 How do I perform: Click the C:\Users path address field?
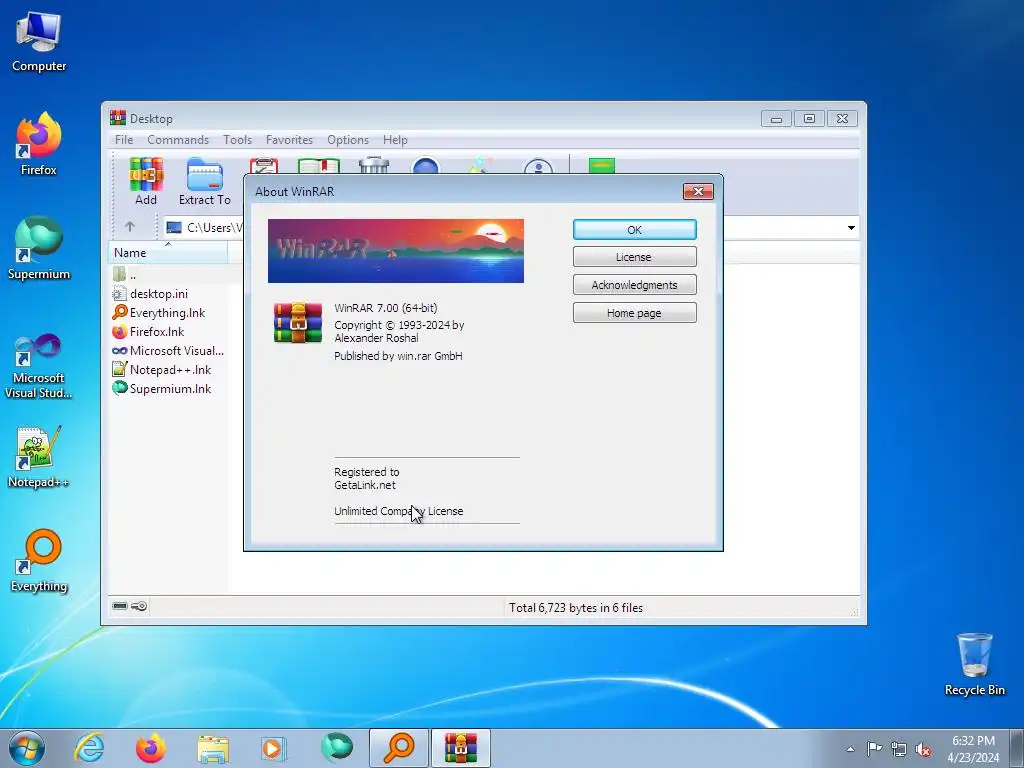pos(202,227)
